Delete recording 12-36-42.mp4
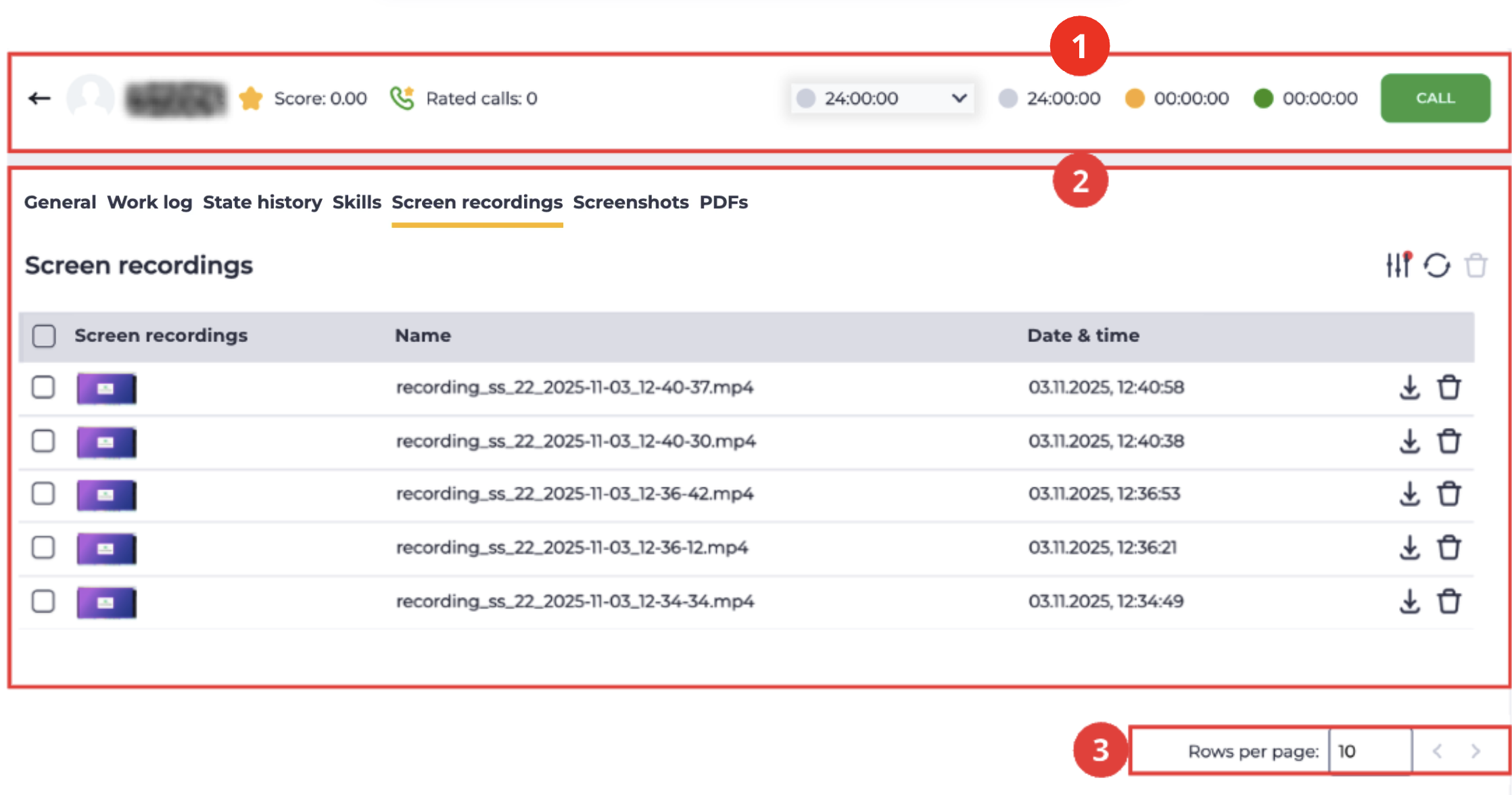1512x795 pixels. (x=1448, y=494)
